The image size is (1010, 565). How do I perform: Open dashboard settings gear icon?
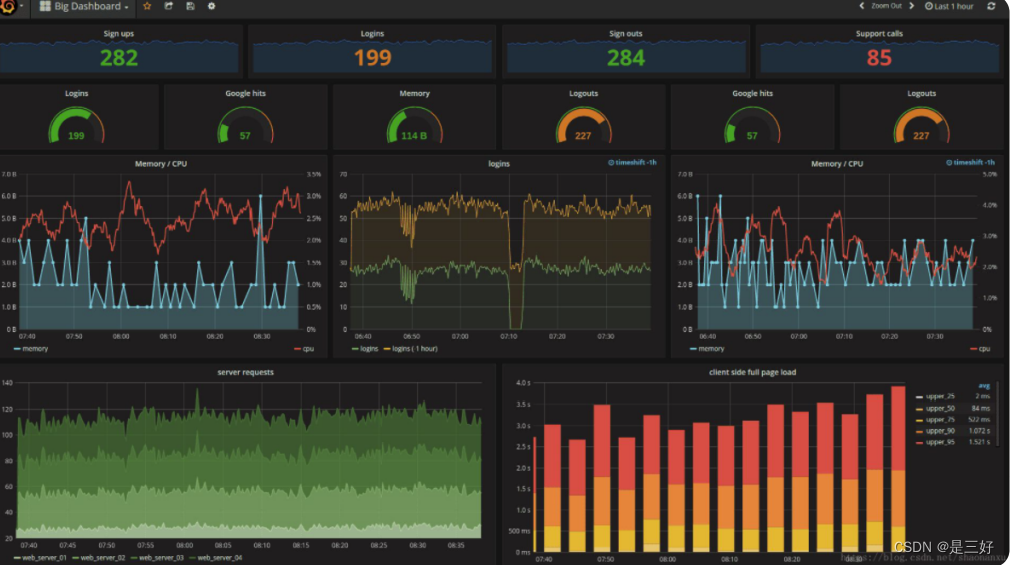click(211, 6)
